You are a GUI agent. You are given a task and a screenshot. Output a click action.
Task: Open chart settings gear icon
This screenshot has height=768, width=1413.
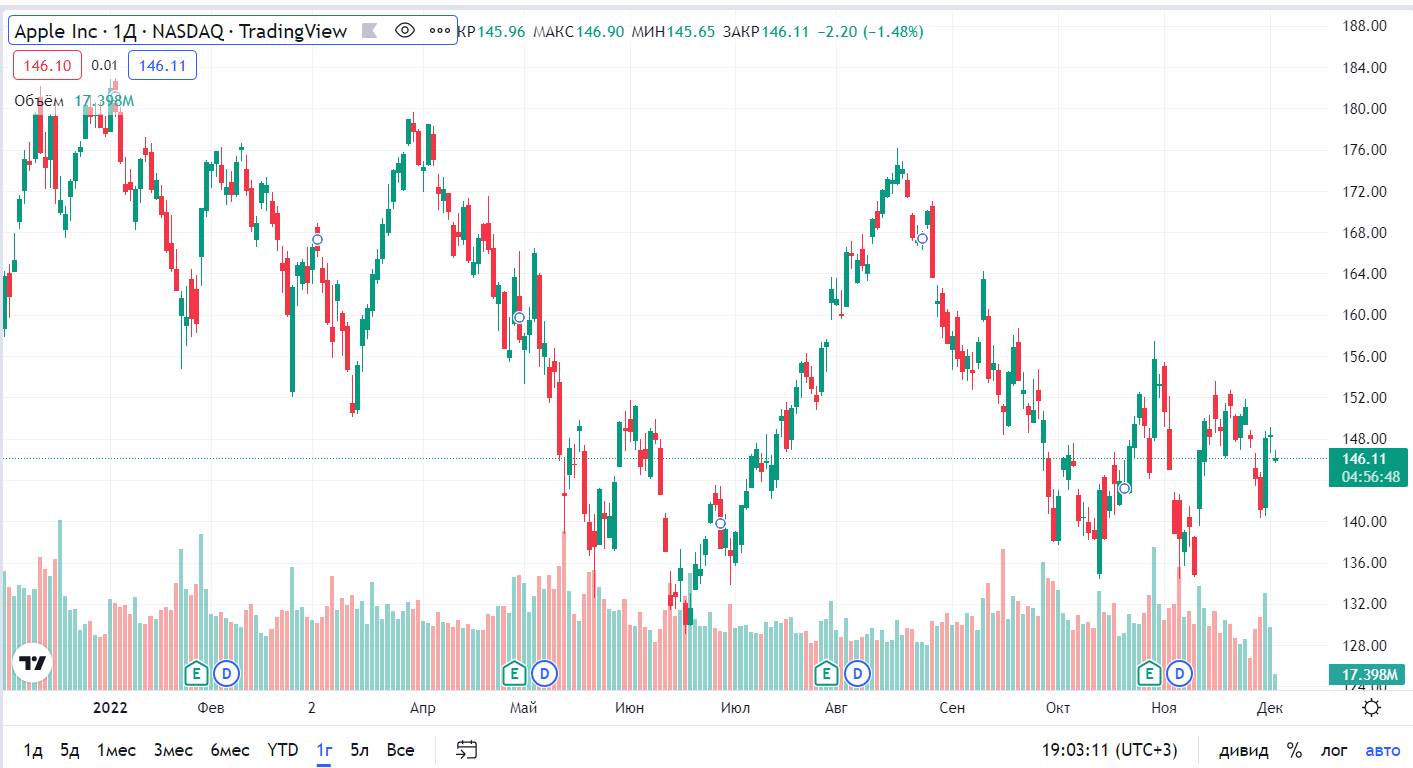[1372, 708]
